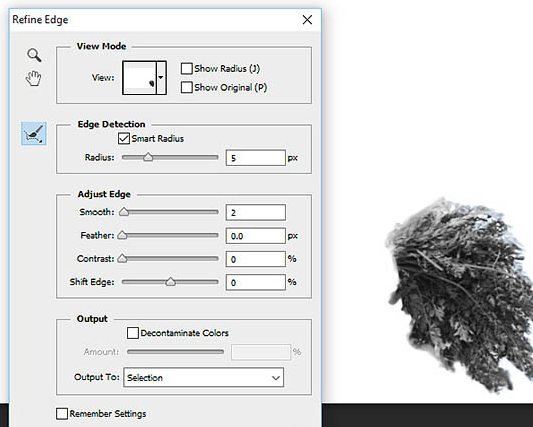Click the Feather slider handle
Image resolution: width=533 pixels, height=427 pixels.
pyautogui.click(x=122, y=235)
